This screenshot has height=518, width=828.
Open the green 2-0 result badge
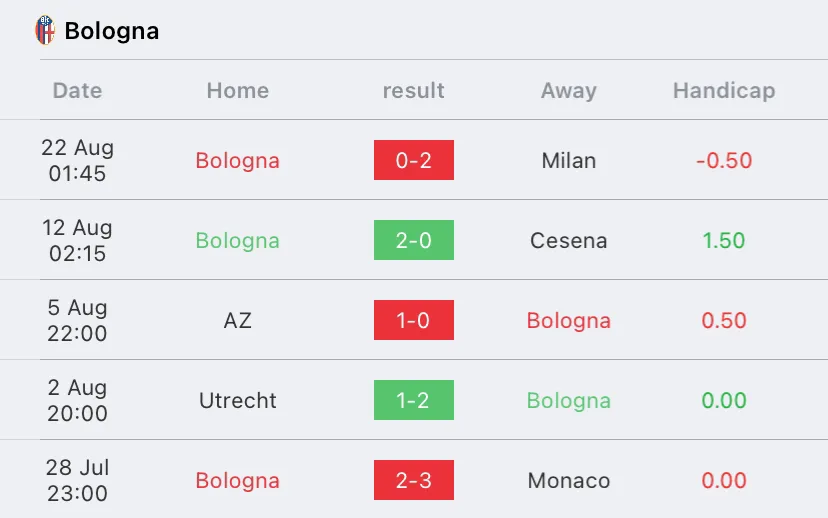[414, 240]
